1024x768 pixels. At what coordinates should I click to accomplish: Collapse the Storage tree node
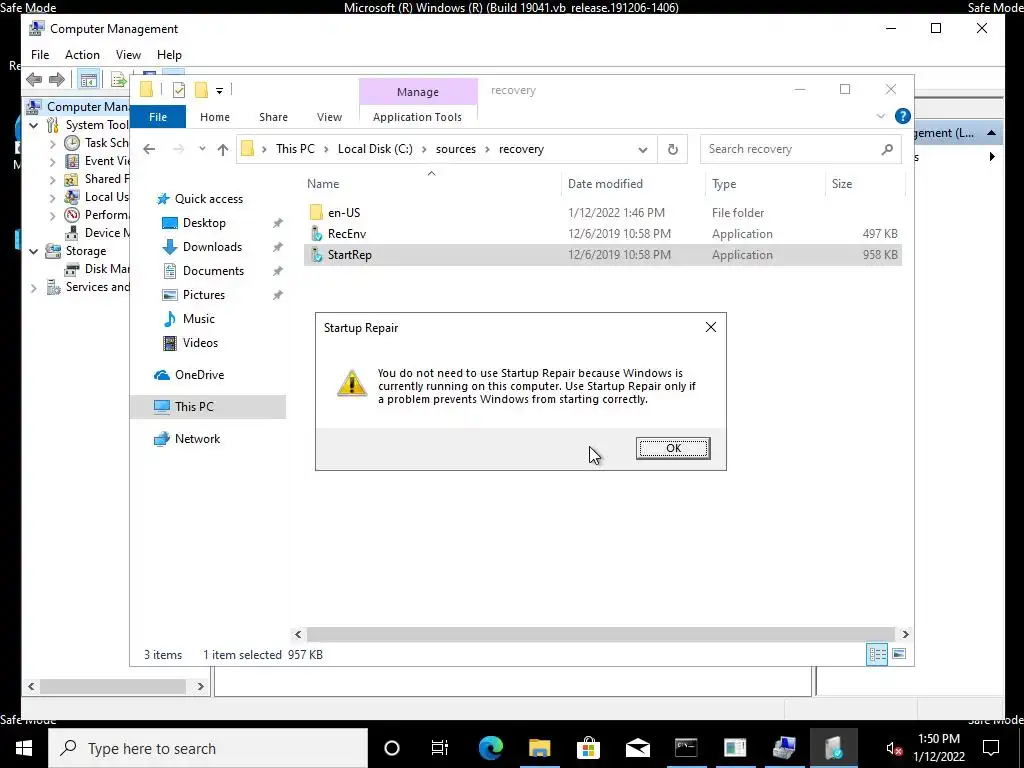coord(34,251)
